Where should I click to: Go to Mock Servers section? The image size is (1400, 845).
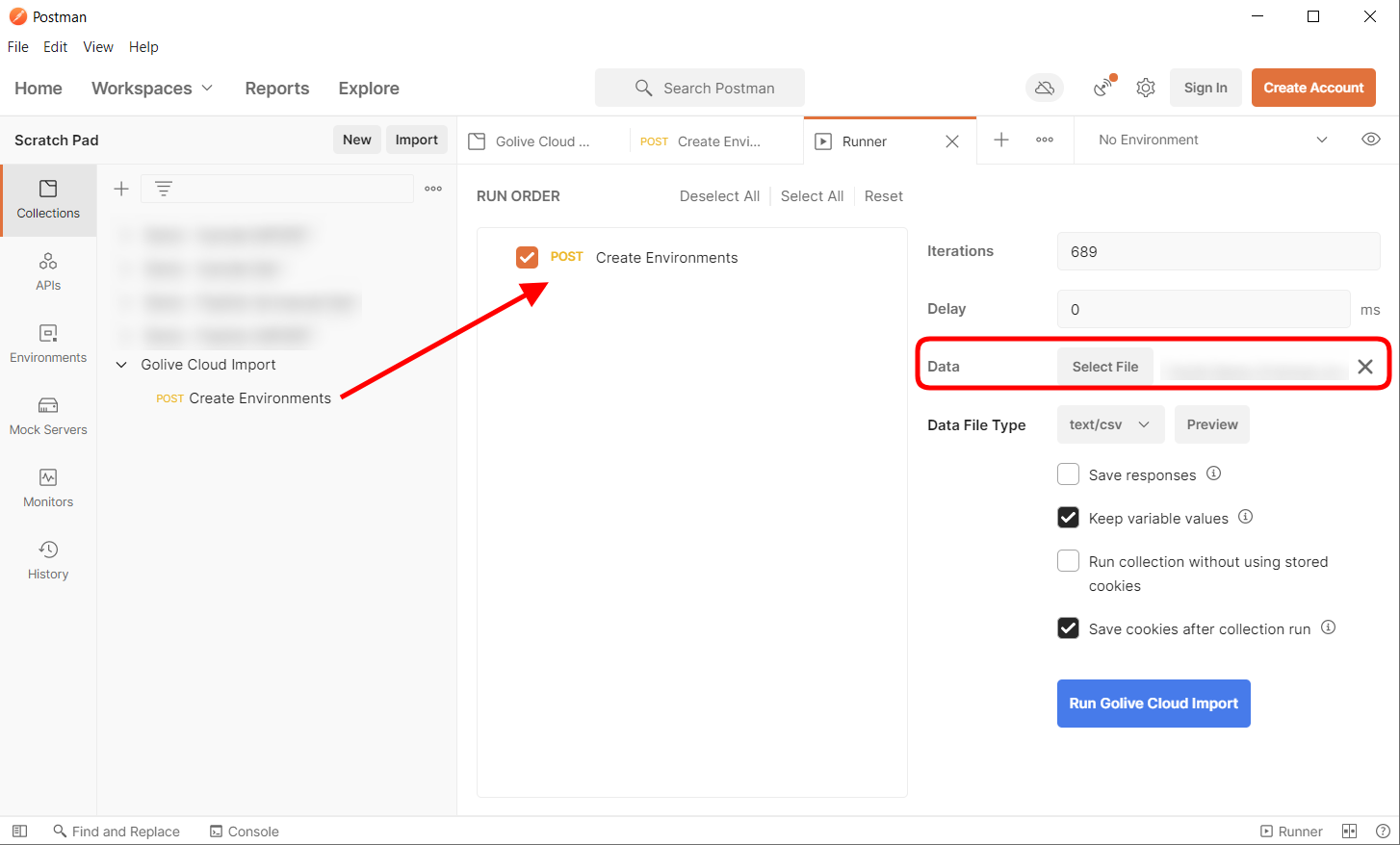[48, 416]
